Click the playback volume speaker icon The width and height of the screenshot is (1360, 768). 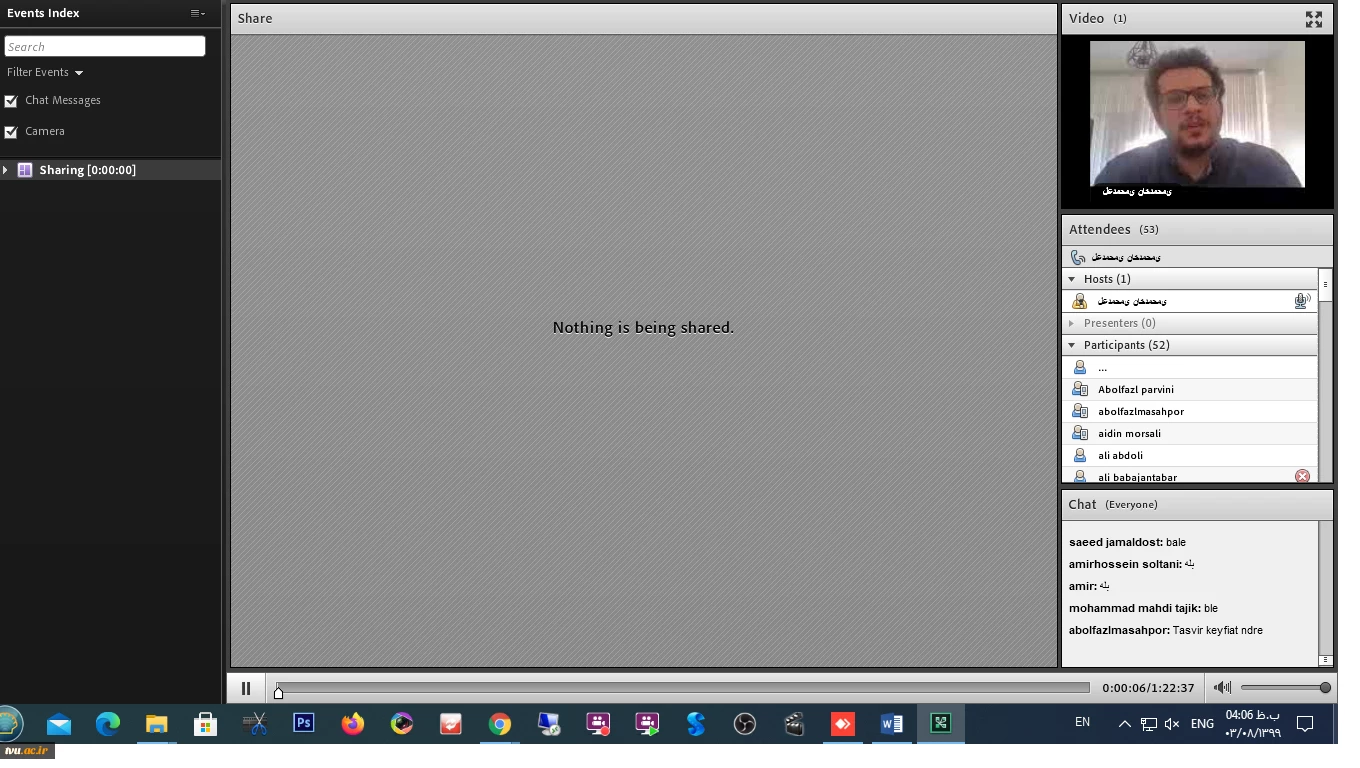1222,688
